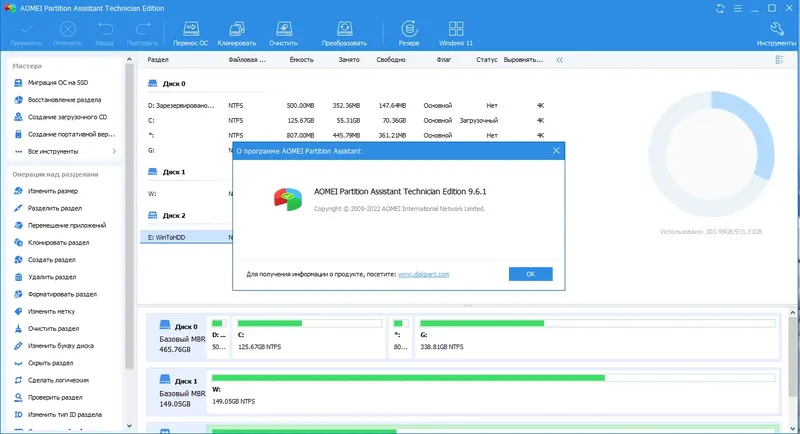This screenshot has width=800, height=434.
Task: Click the D: small partition block in Диск 0 map
Action: click(219, 336)
